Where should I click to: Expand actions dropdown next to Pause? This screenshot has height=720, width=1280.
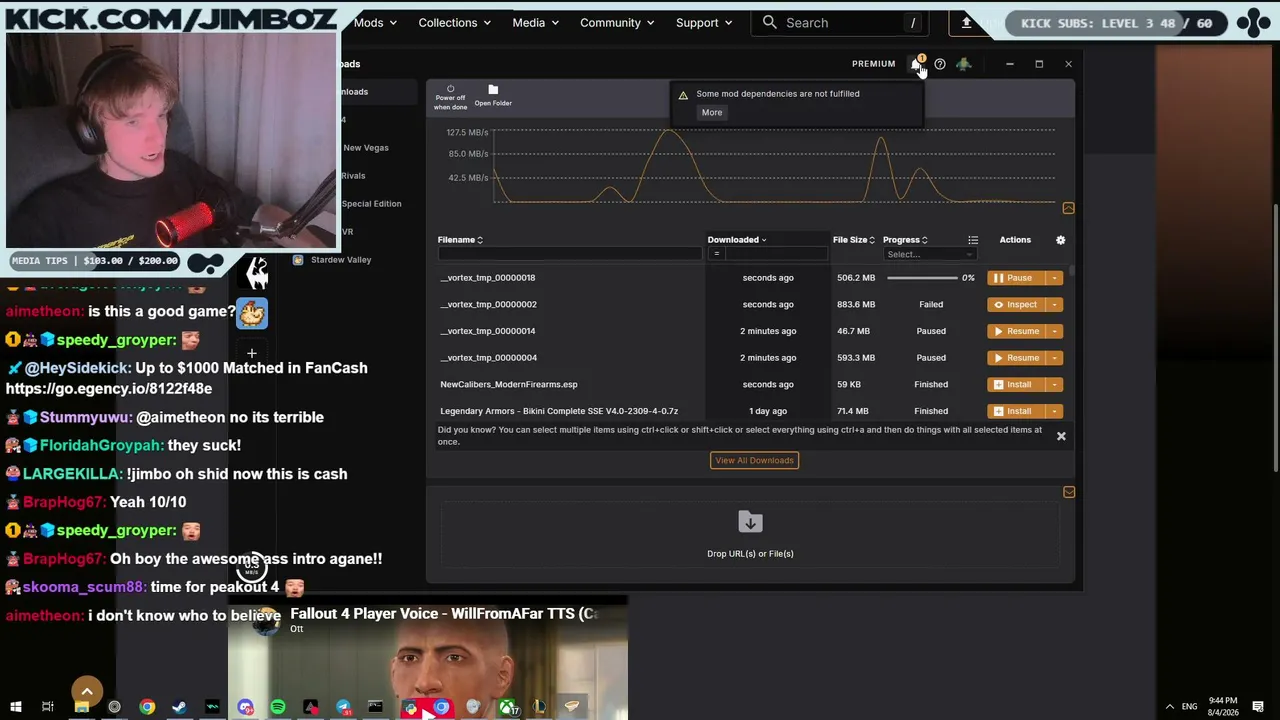pyautogui.click(x=1054, y=278)
